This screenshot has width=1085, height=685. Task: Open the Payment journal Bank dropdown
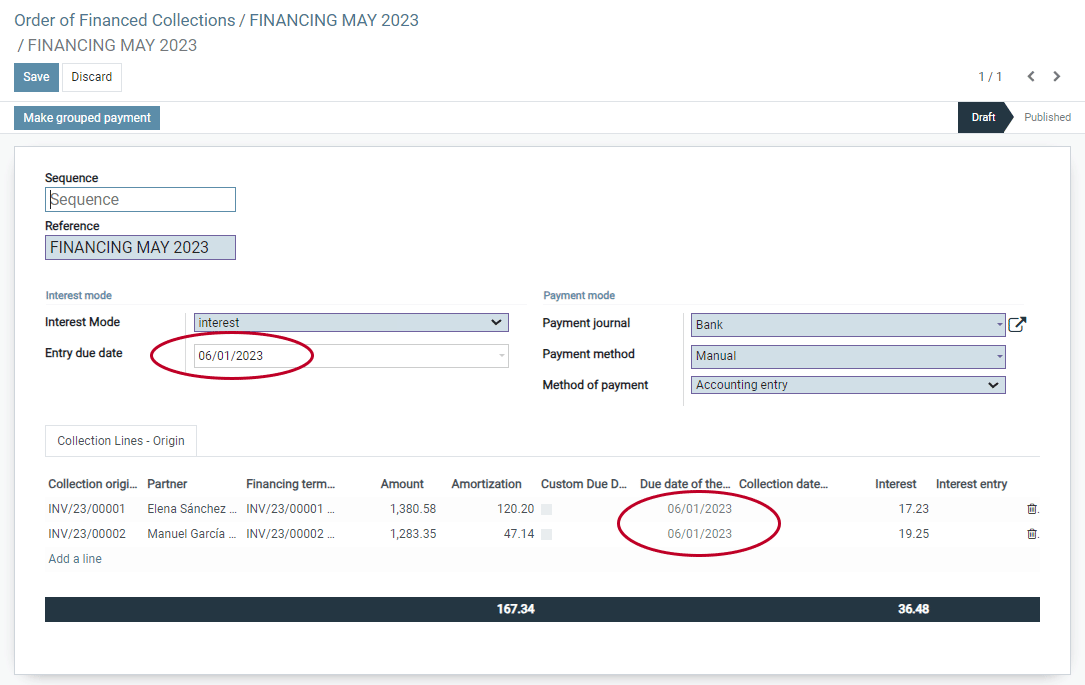coord(847,325)
